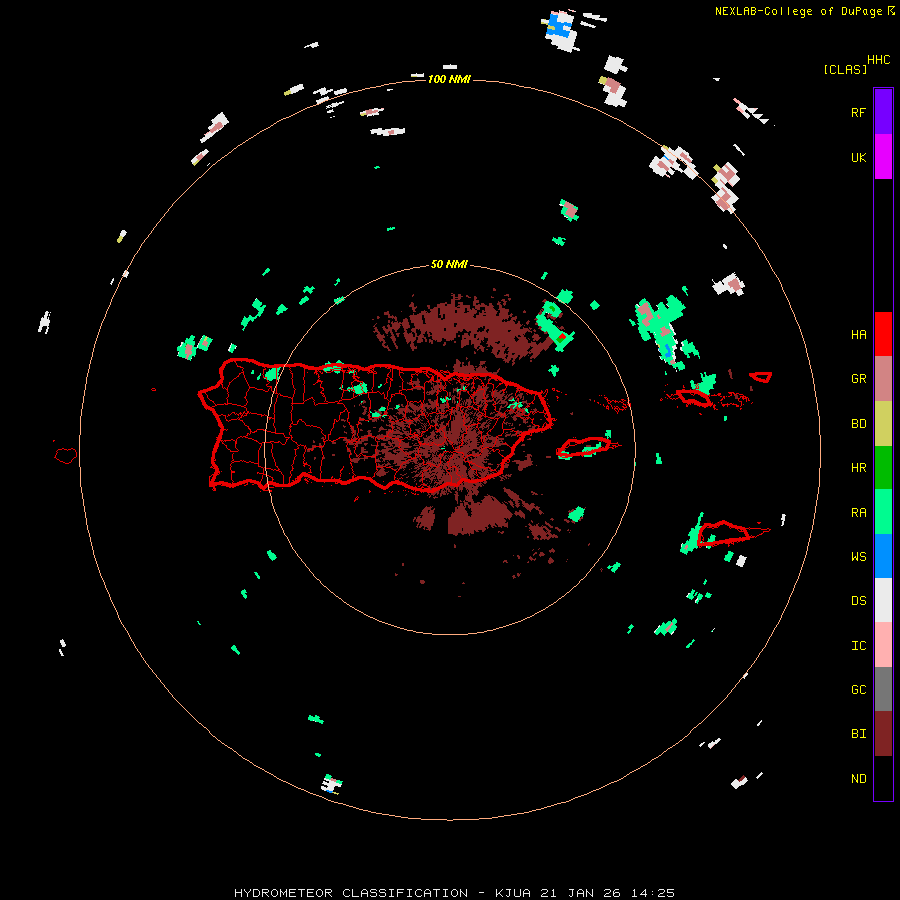Click the GC legend label

tap(858, 689)
